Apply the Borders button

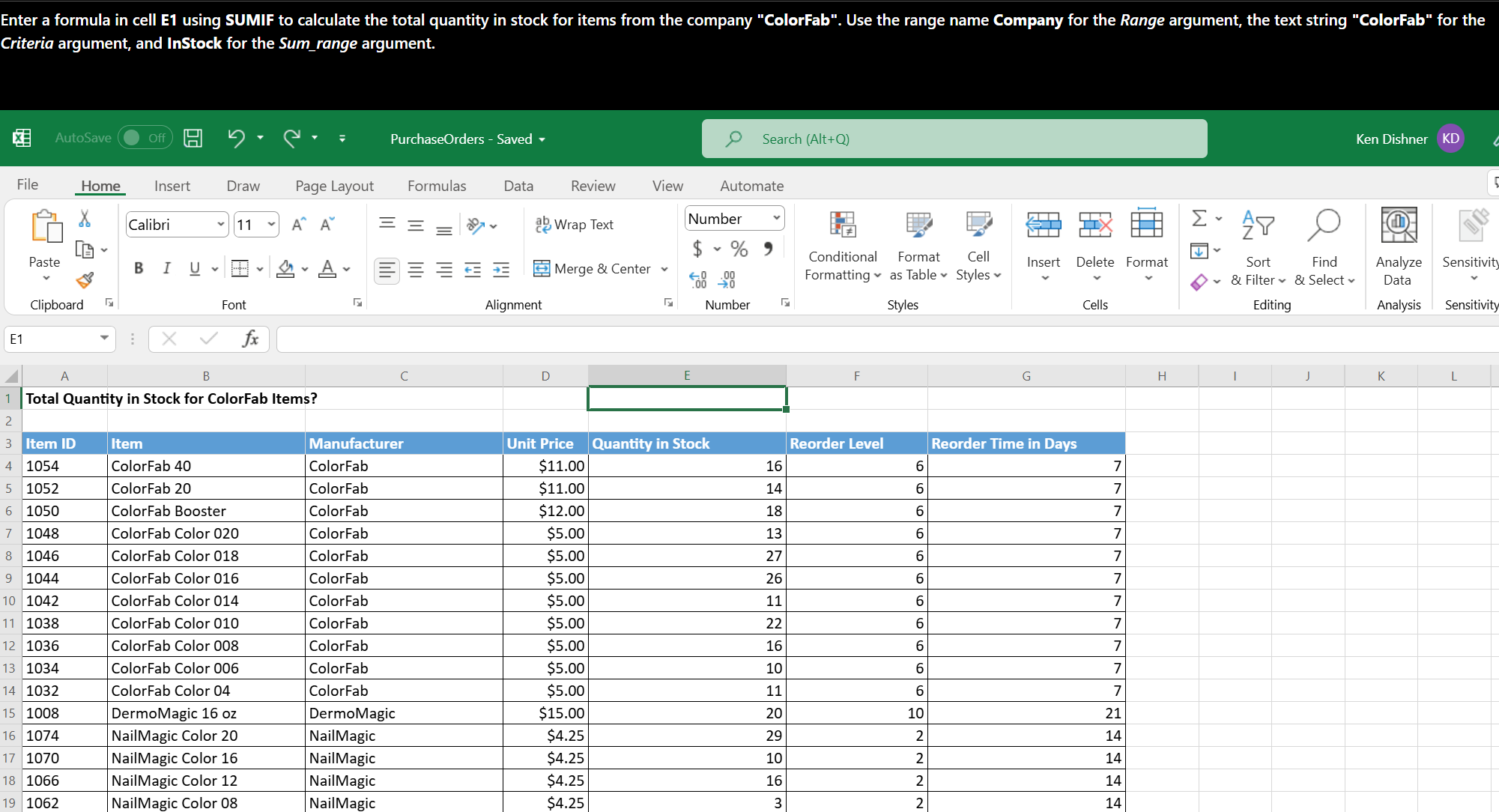coord(240,268)
